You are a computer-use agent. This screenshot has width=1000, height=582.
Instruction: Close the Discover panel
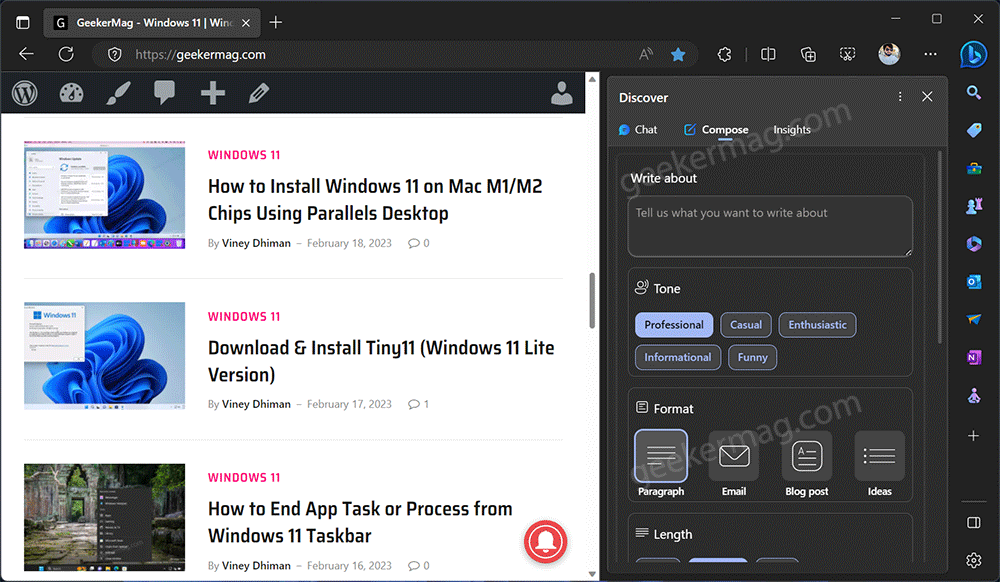[x=927, y=96]
